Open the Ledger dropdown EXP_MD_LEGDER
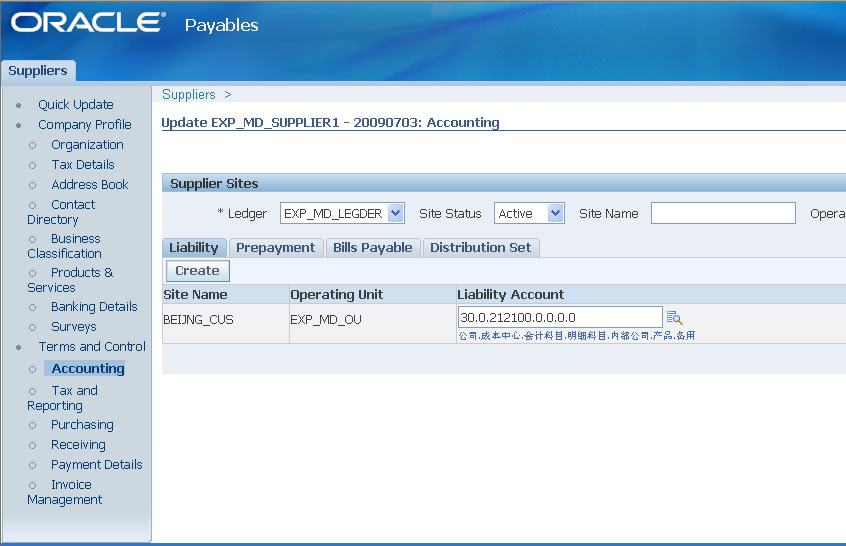The image size is (846, 546). click(x=342, y=213)
